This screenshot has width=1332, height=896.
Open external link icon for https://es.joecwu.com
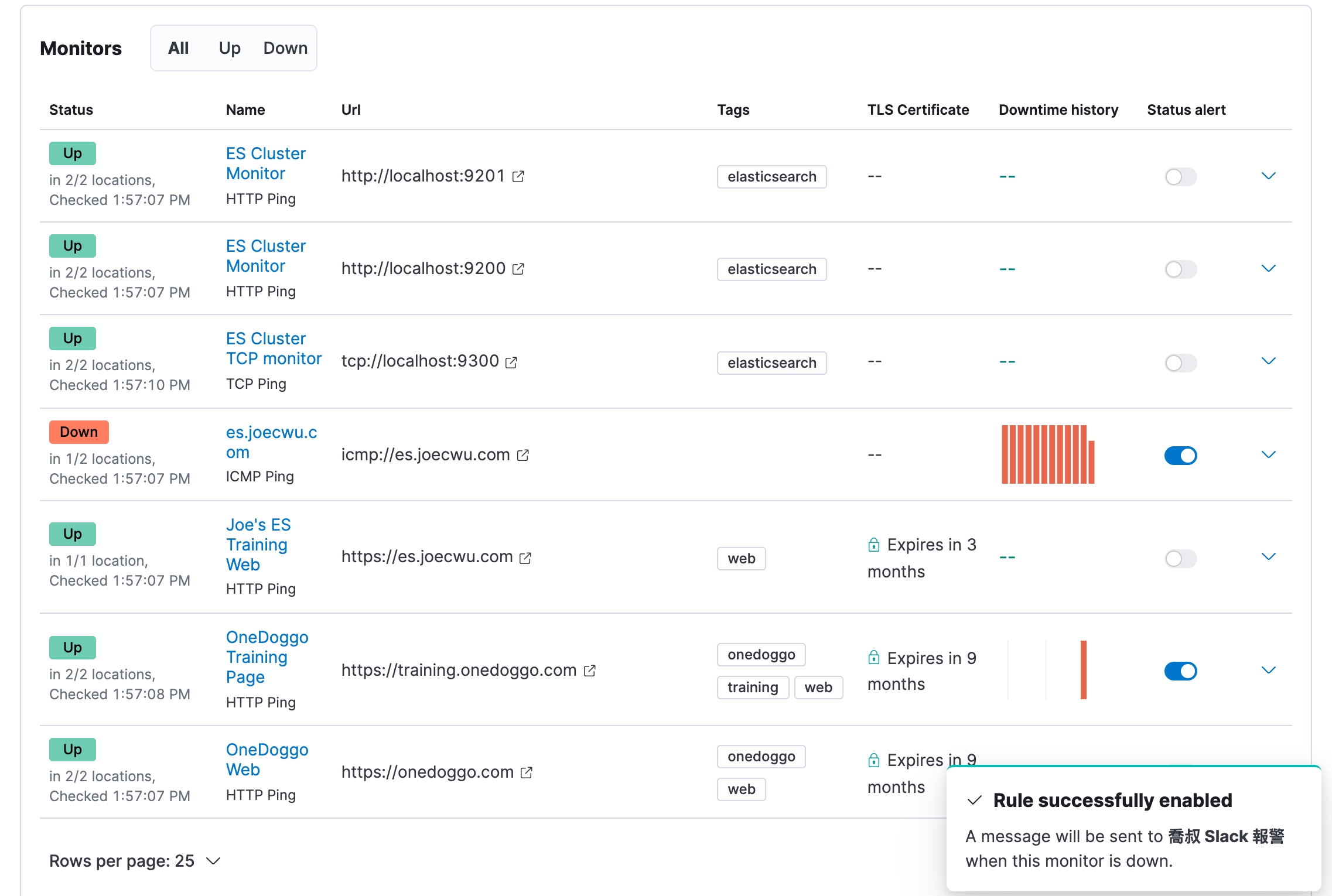tap(525, 558)
